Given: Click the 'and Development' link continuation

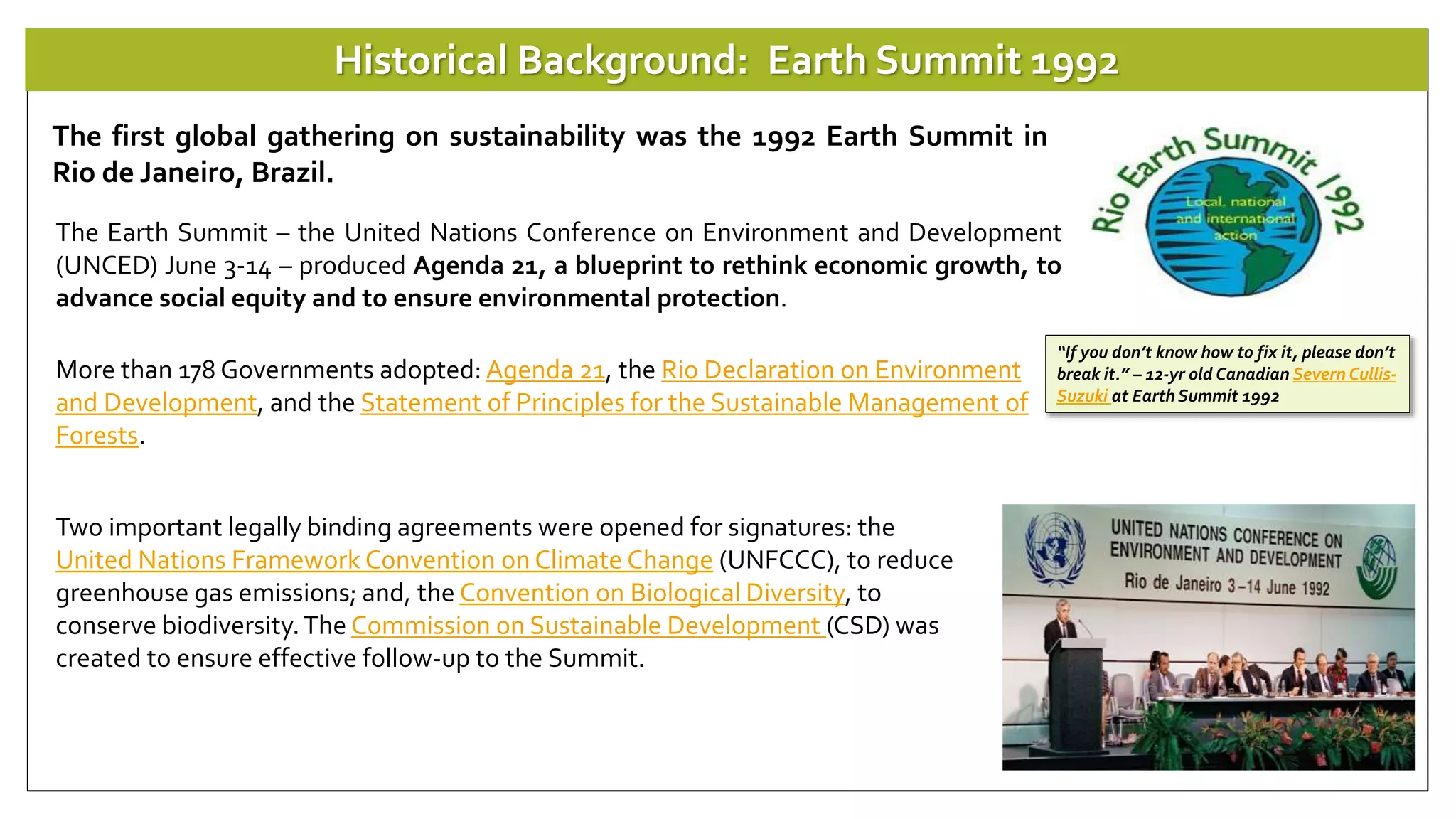Looking at the screenshot, I should pos(156,403).
